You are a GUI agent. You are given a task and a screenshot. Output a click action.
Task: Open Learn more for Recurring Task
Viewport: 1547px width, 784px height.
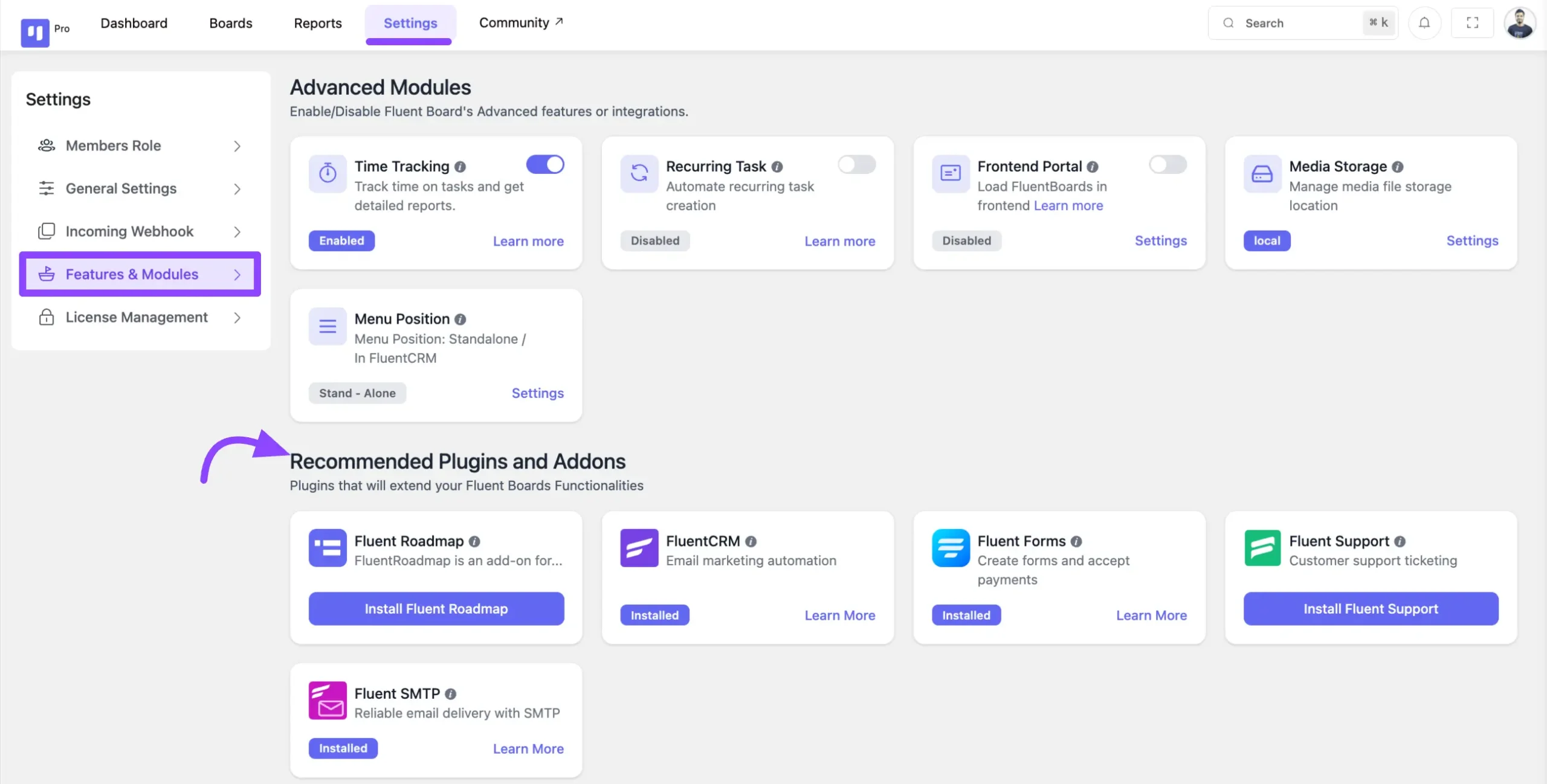[840, 241]
